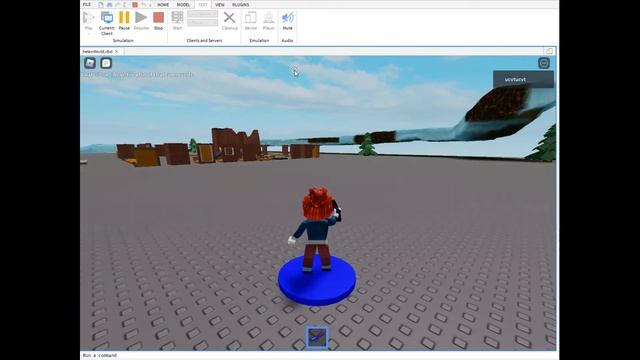The image size is (640, 360).
Task: Click the blue spawn pad
Action: 317,281
